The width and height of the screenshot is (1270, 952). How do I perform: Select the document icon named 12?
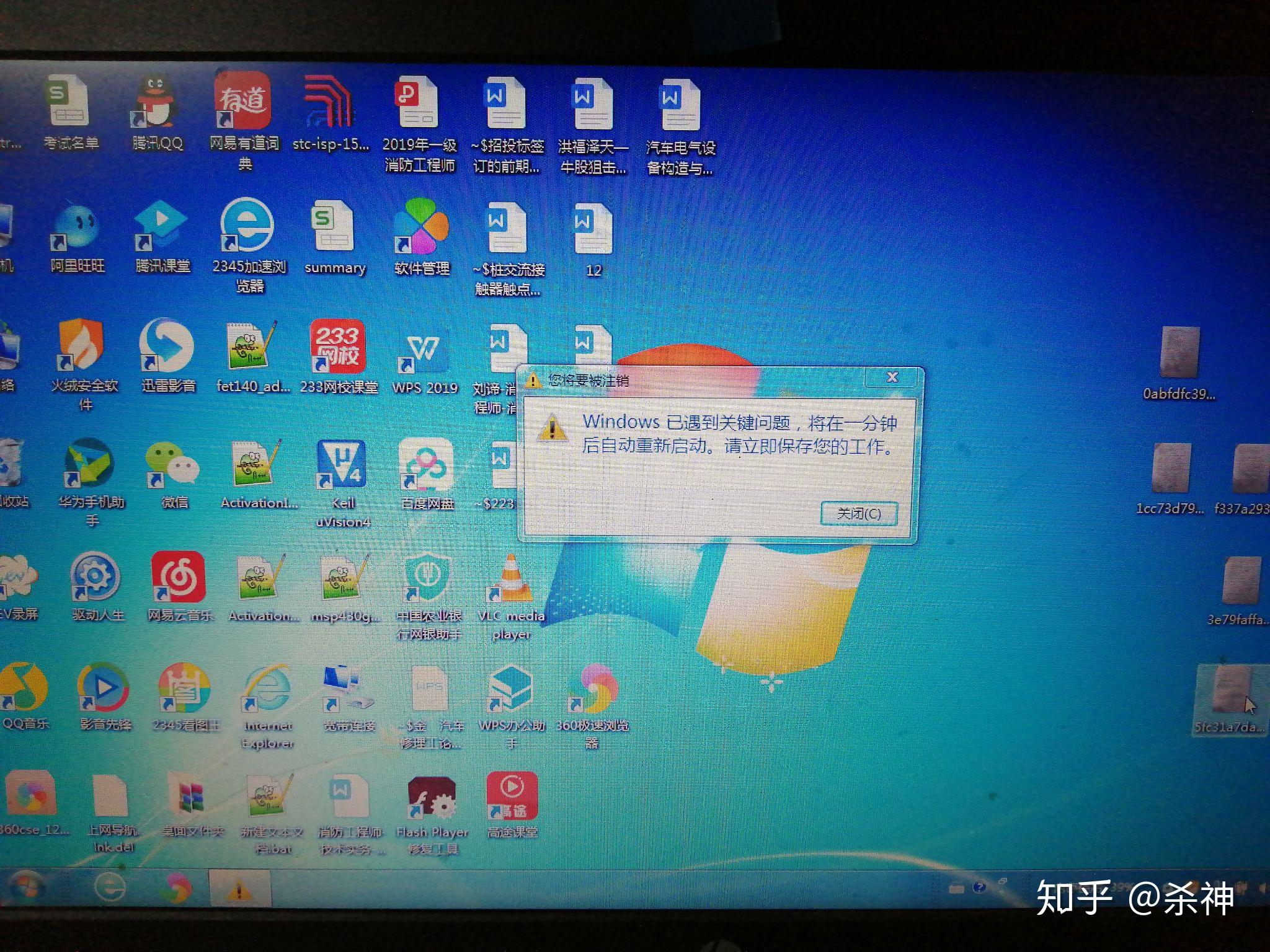[x=593, y=240]
